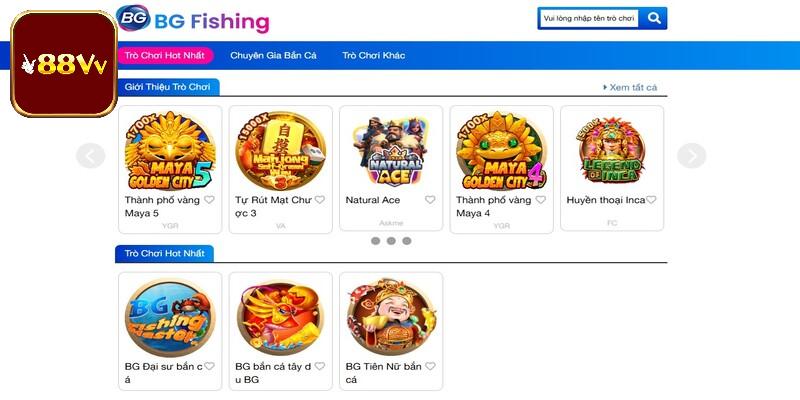Launch the Mahjong Self-Drawn Win 3 icon
This screenshot has height=400, width=800.
281,151
